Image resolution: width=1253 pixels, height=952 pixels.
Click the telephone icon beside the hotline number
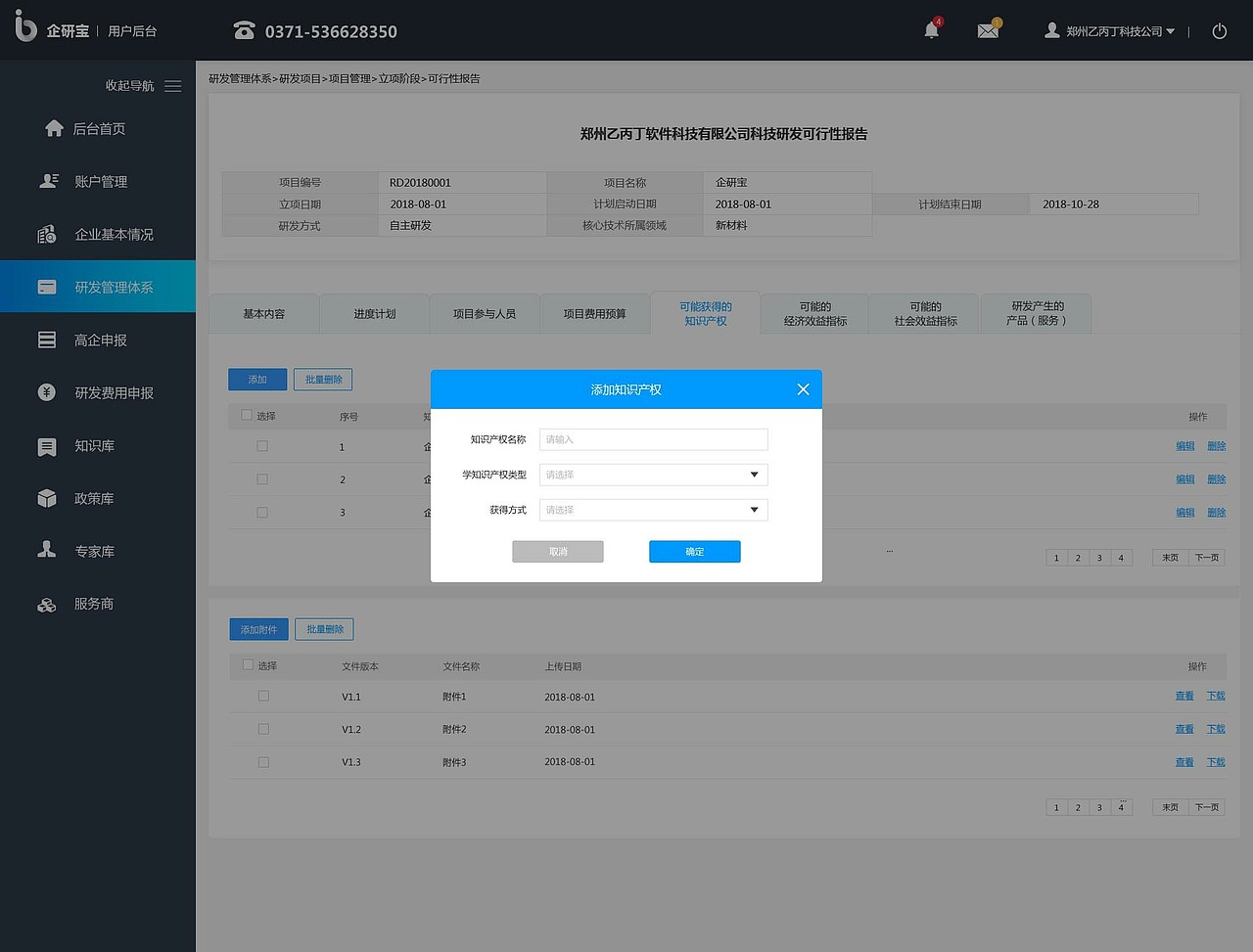(244, 31)
